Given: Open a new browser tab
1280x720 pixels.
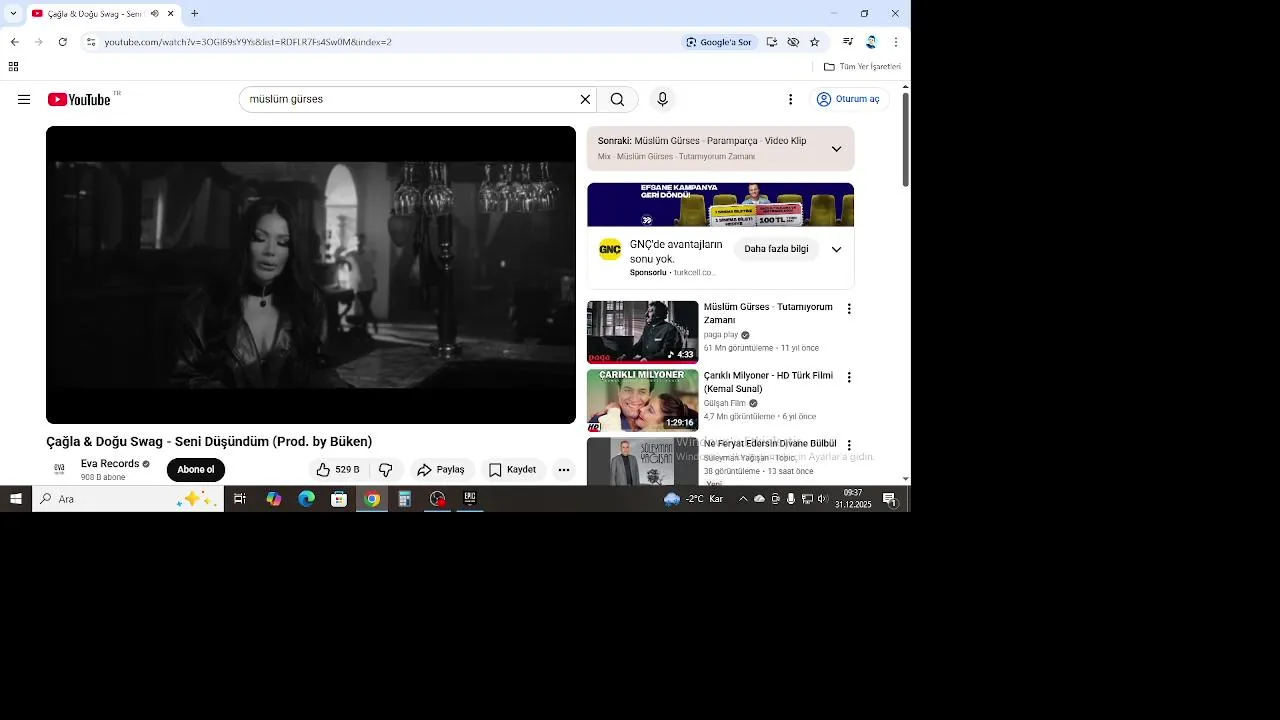Looking at the screenshot, I should [194, 14].
